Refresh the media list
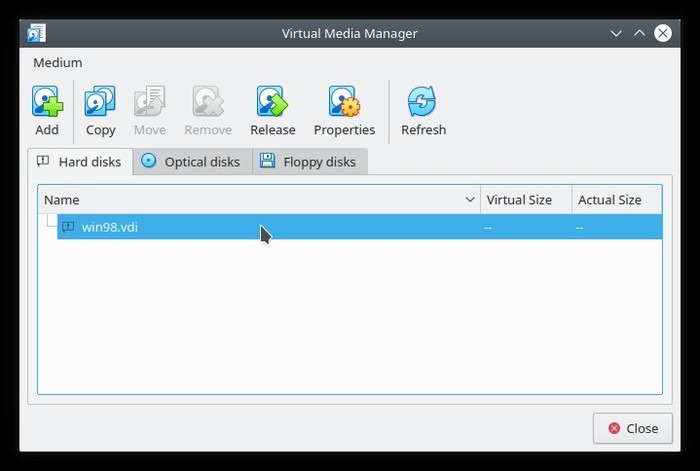This screenshot has width=700, height=471. click(x=423, y=111)
